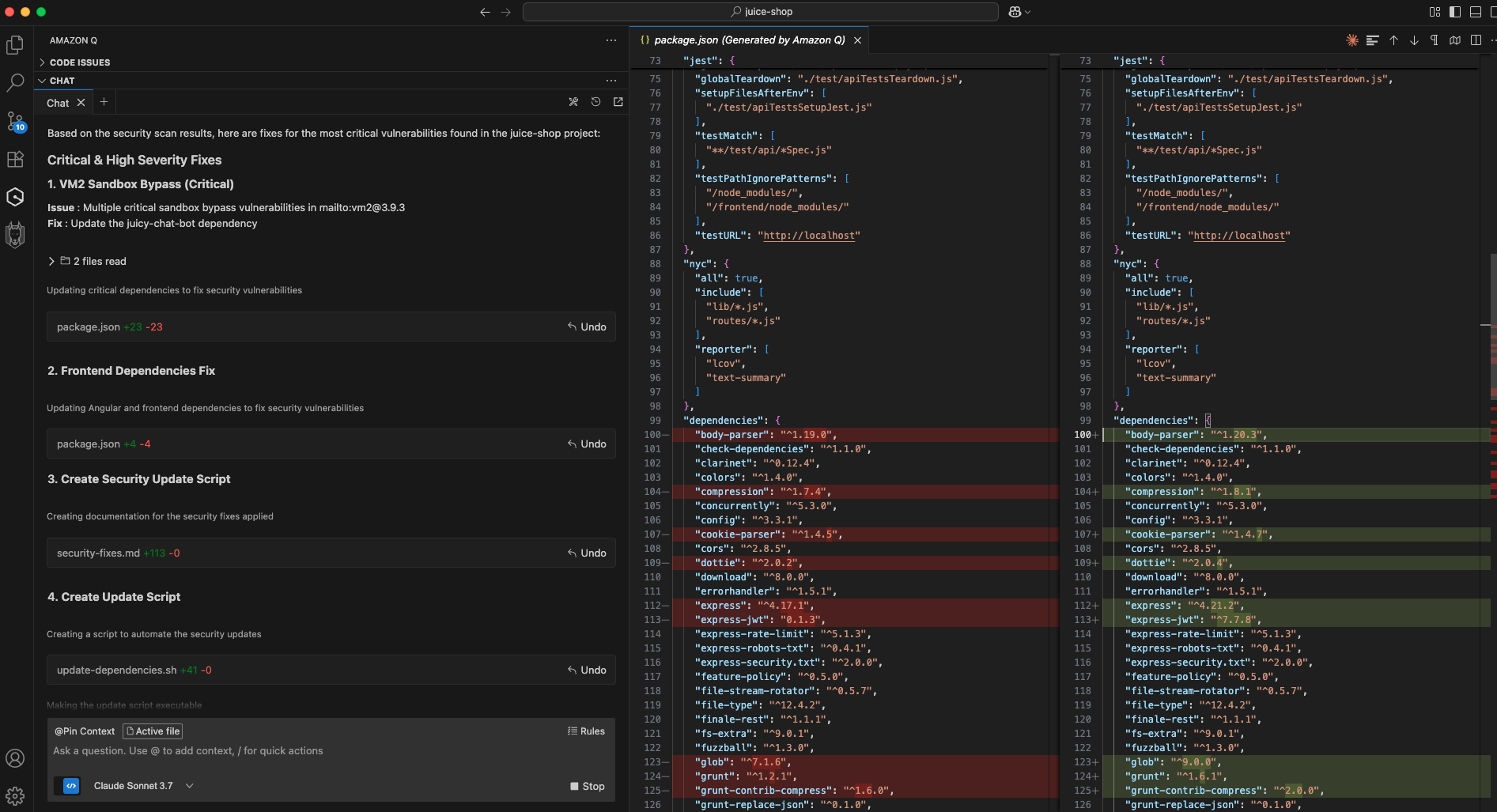This screenshot has width=1497, height=812.
Task: Go to next change with down arrow
Action: pyautogui.click(x=1414, y=40)
